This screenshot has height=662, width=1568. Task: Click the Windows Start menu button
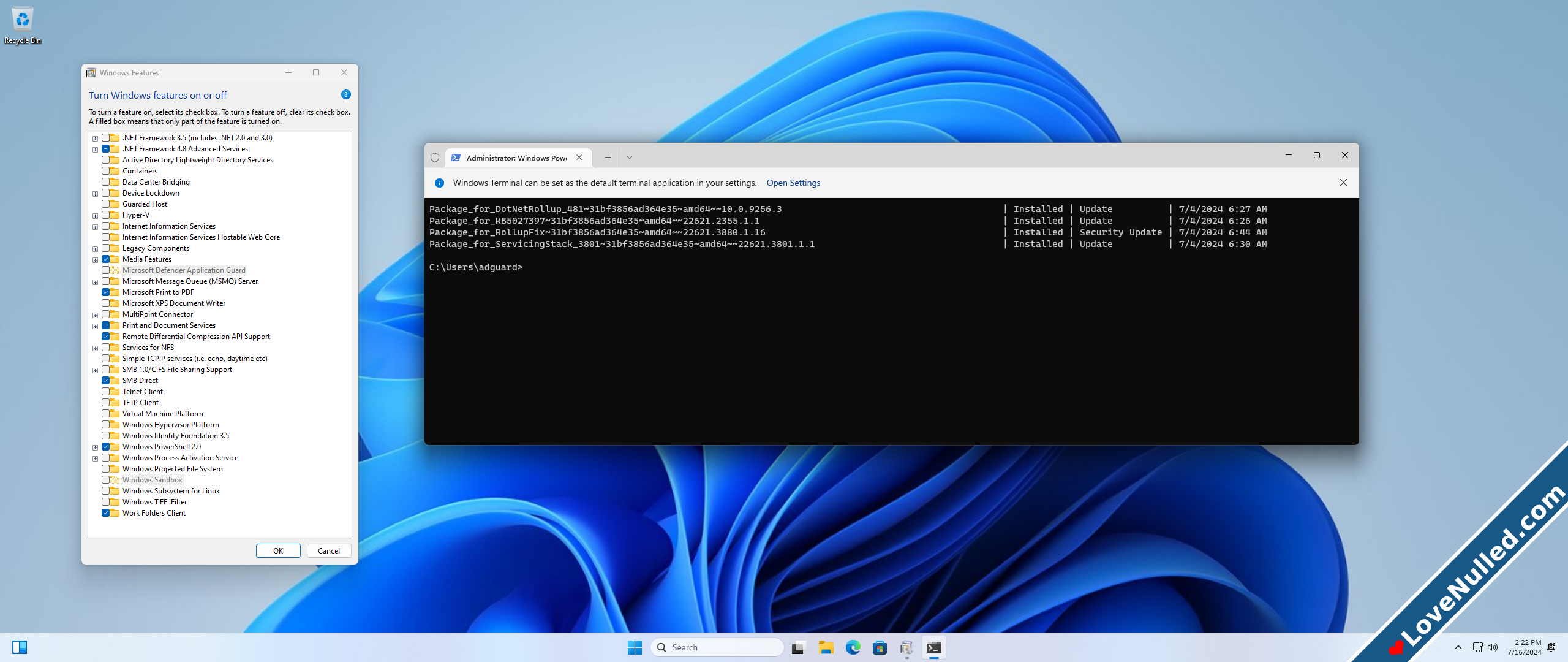pos(635,648)
